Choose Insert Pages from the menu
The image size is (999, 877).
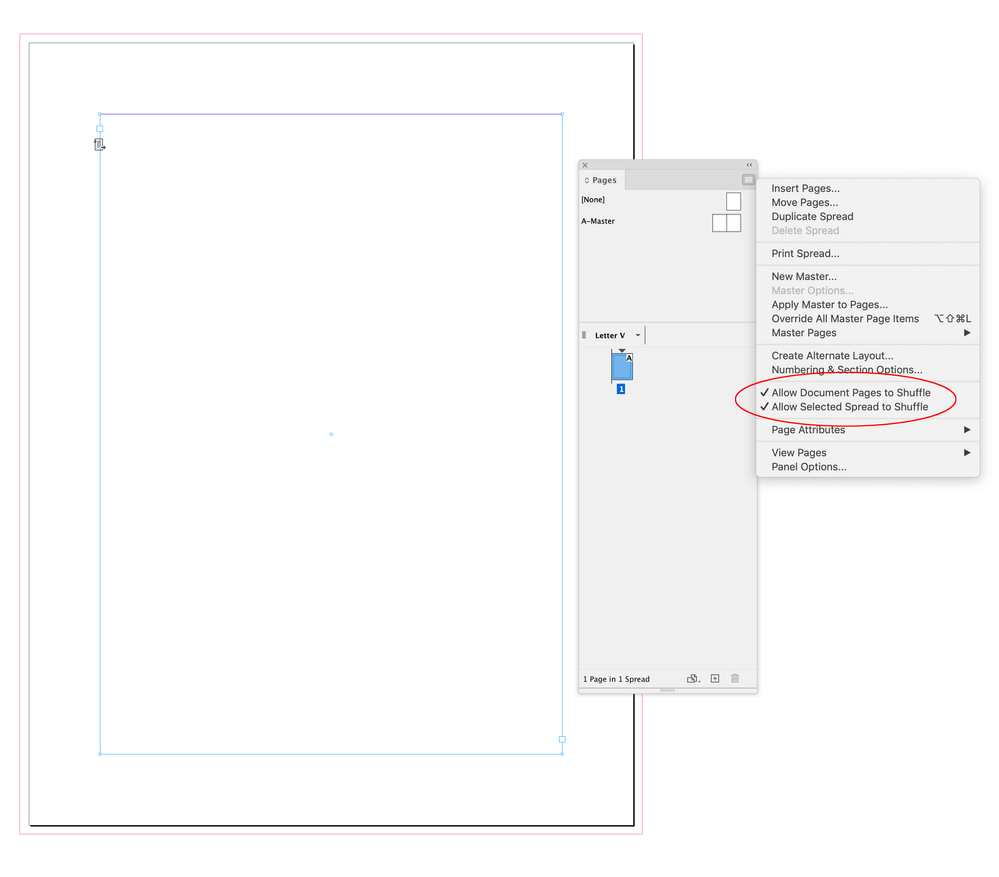(x=805, y=188)
